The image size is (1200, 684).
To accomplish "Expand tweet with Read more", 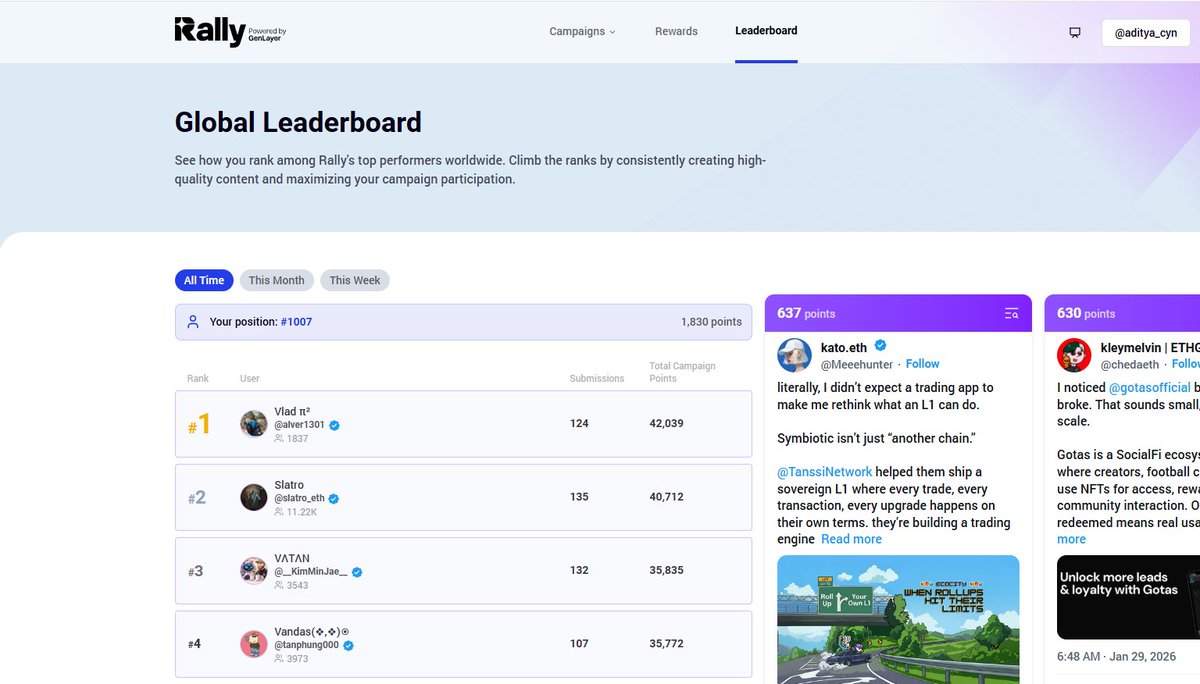I will (x=851, y=539).
